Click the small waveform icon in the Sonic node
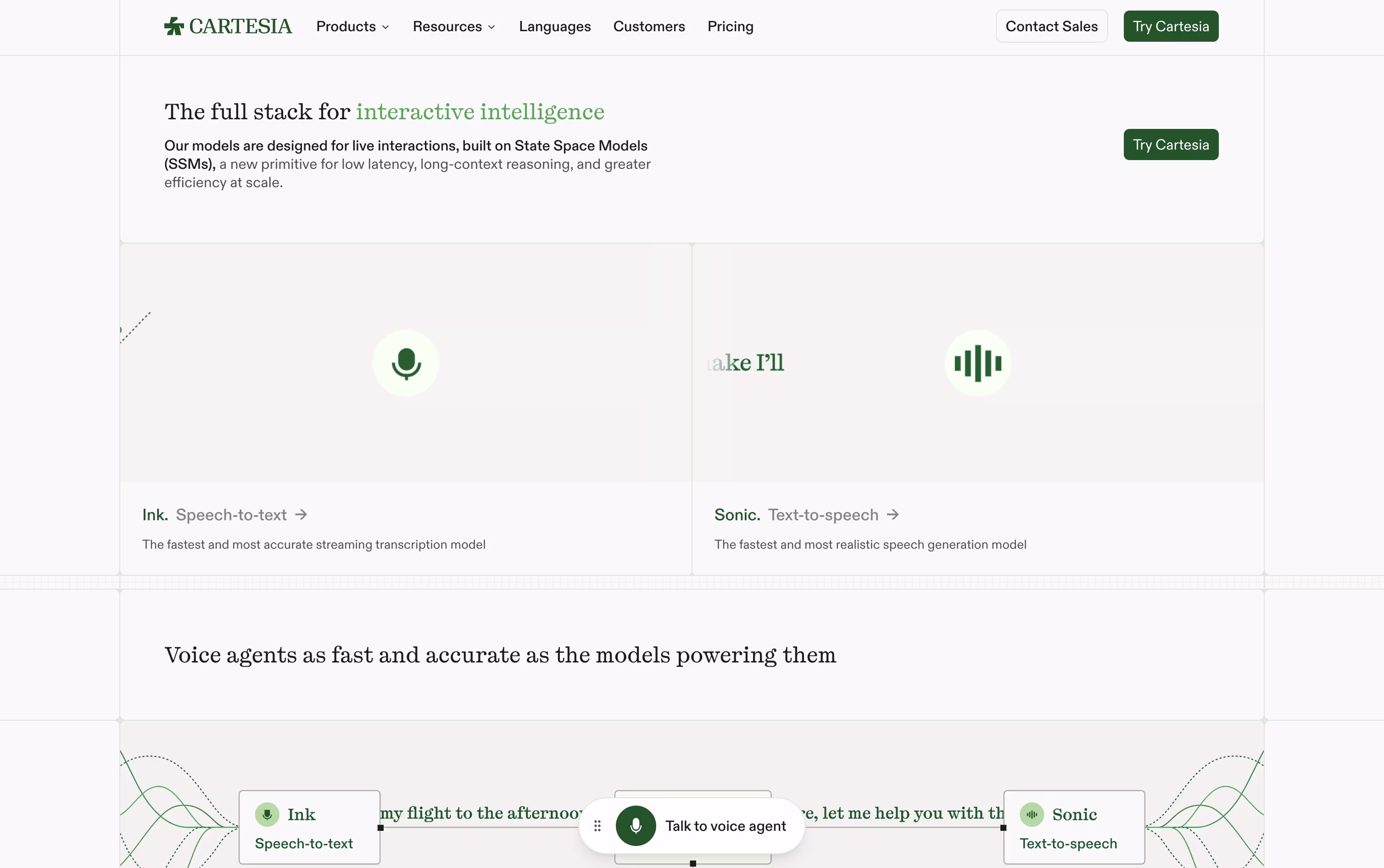Image resolution: width=1384 pixels, height=868 pixels. (x=1032, y=814)
